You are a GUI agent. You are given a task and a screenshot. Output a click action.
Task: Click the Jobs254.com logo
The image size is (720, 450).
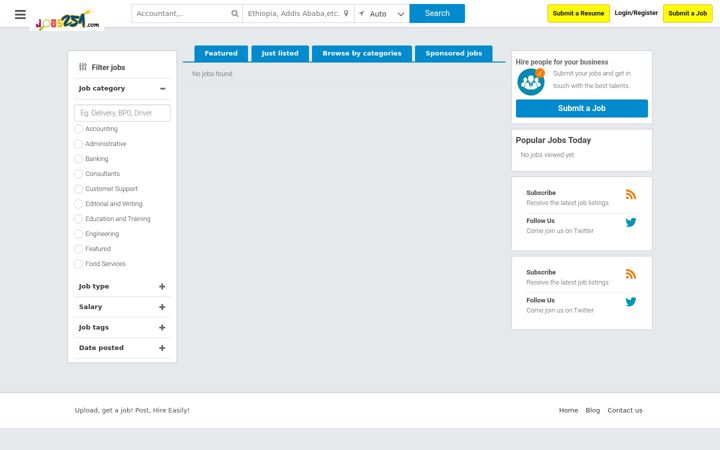pos(68,20)
